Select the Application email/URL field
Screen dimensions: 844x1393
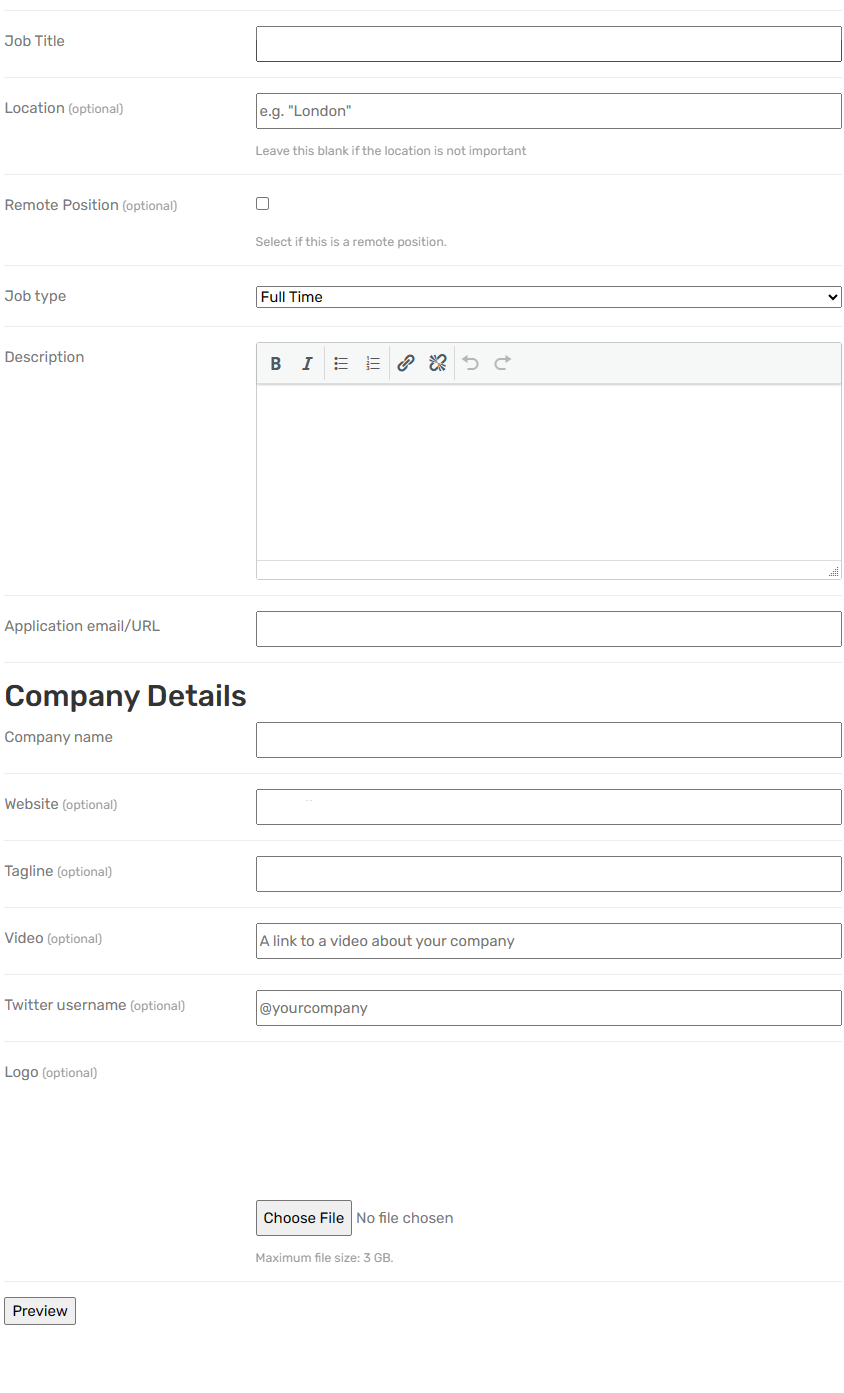pyautogui.click(x=548, y=629)
